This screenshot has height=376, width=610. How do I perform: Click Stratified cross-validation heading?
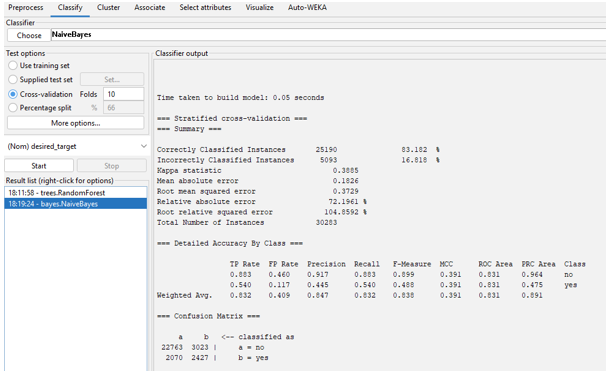[232, 118]
